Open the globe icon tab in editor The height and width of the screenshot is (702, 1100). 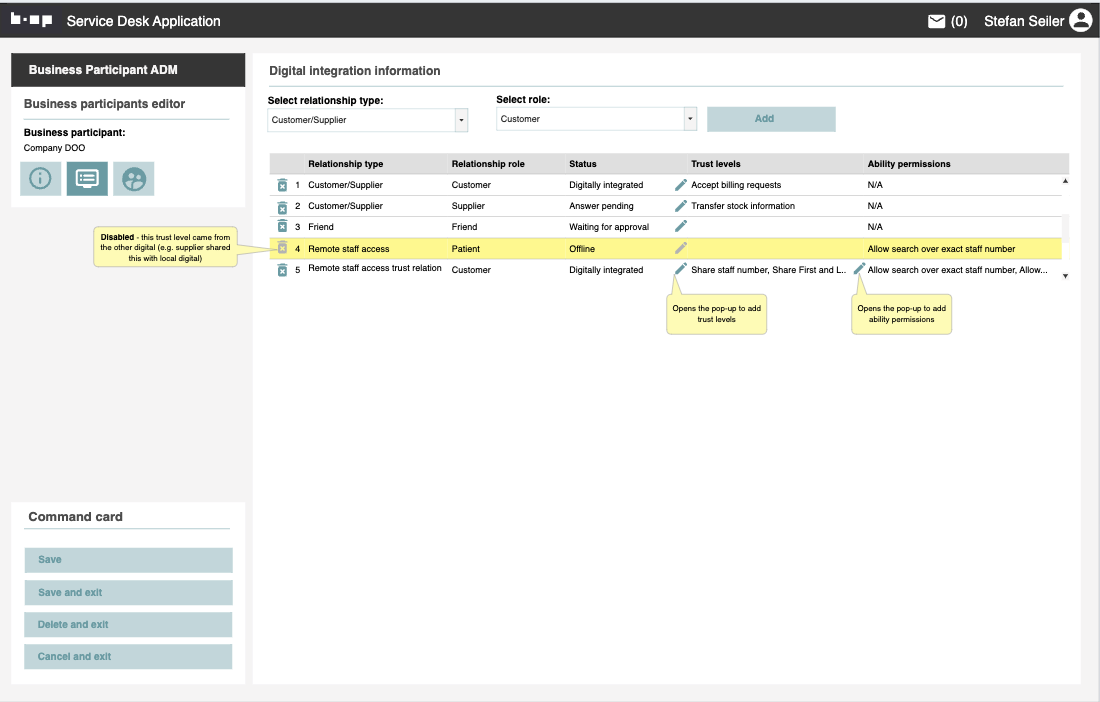point(134,179)
